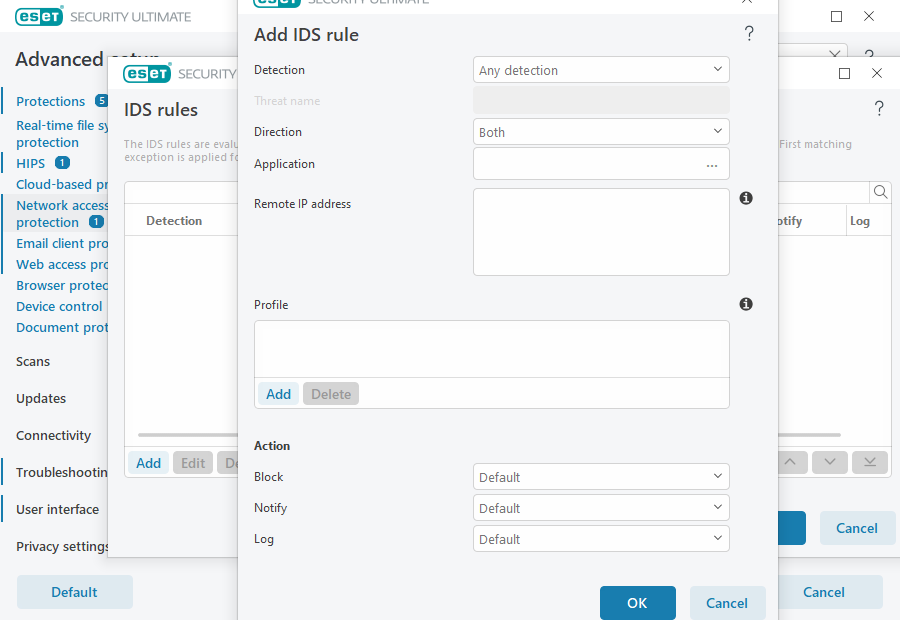Open Direction dropdown showing Both
Screen dimensions: 900x620
601,131
